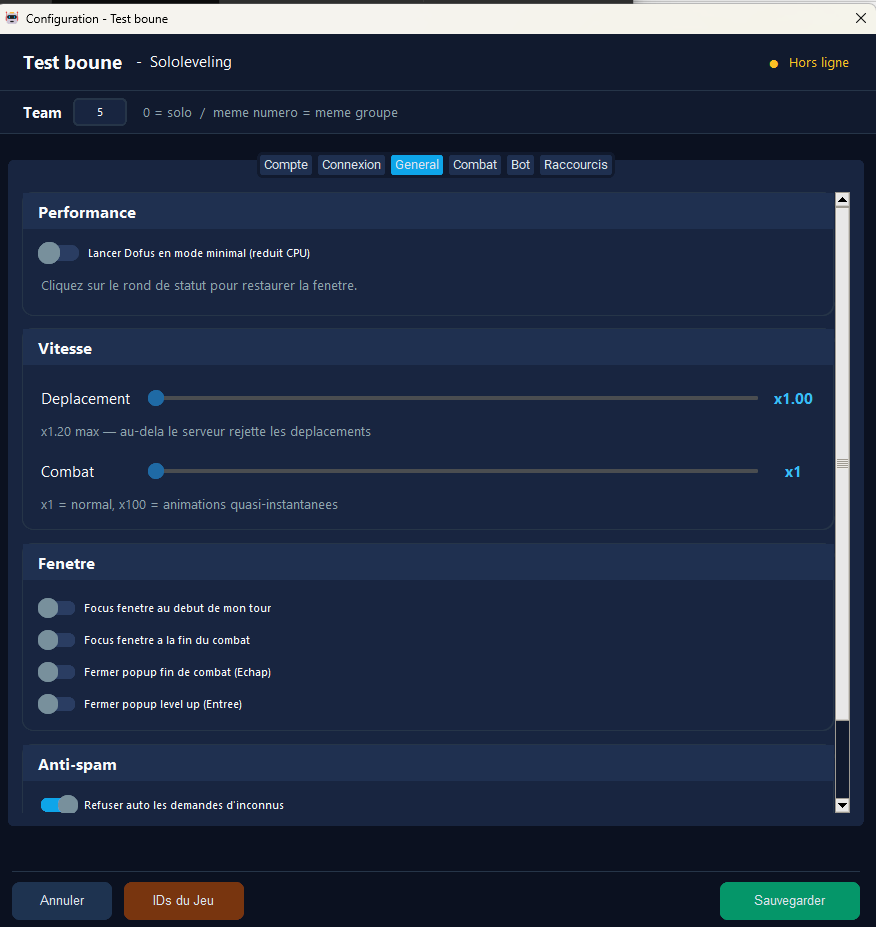Open the Connexion tab
This screenshot has height=927, width=876.
(351, 164)
